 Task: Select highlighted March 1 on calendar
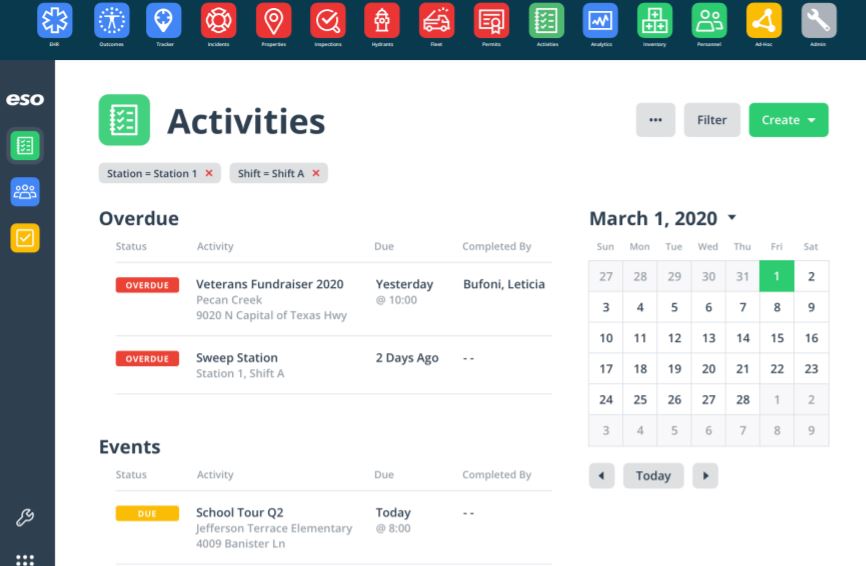click(x=777, y=276)
